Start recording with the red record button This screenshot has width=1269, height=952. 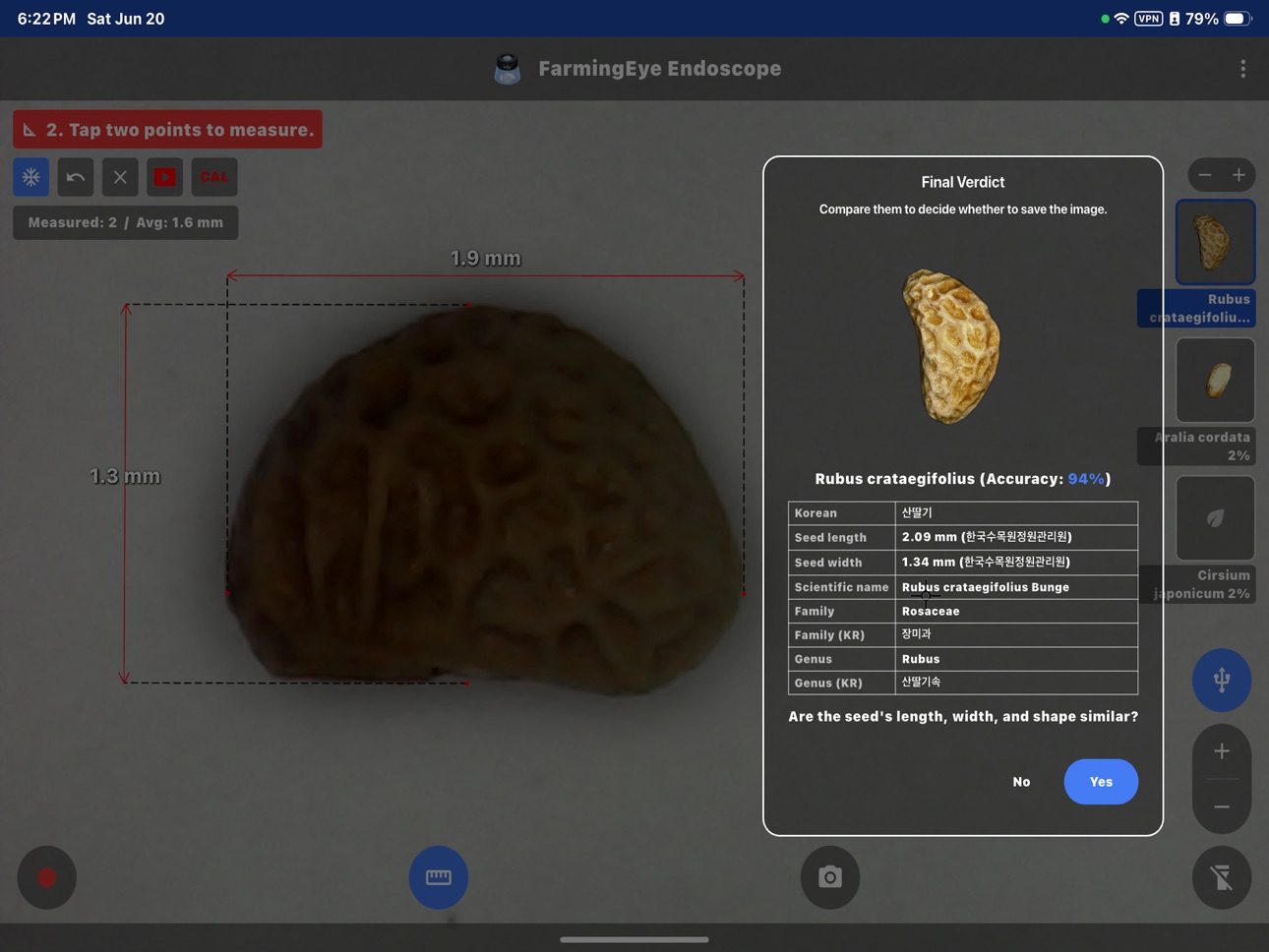pos(46,877)
